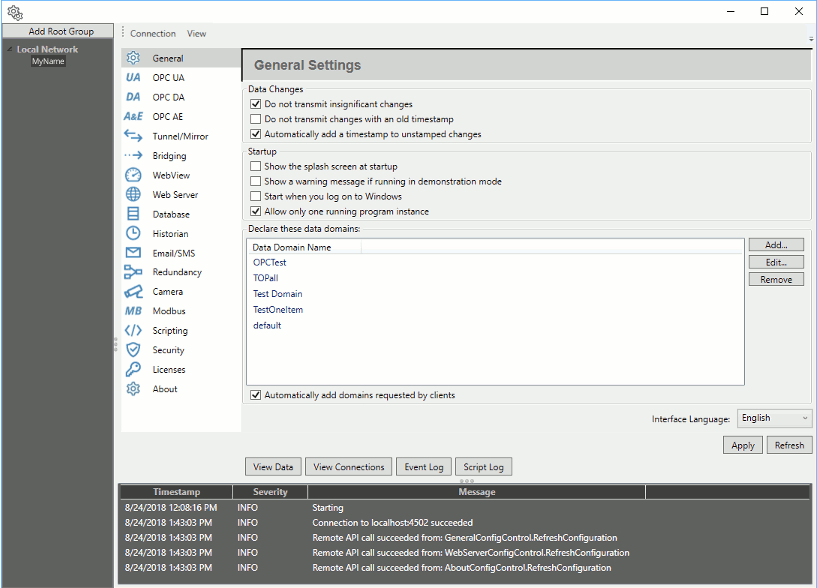
Task: Click the Scripting code brackets icon
Action: click(x=133, y=330)
